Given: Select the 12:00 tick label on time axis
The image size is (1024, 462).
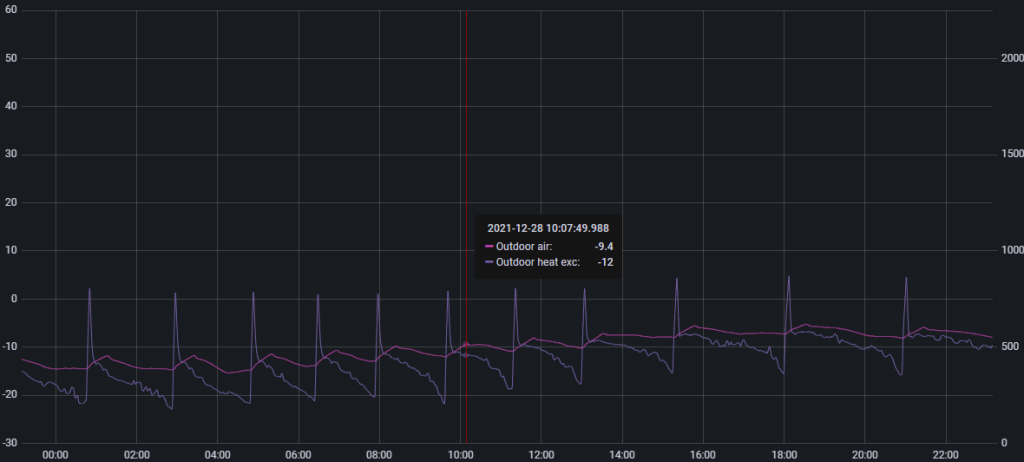Looking at the screenshot, I should 541,454.
